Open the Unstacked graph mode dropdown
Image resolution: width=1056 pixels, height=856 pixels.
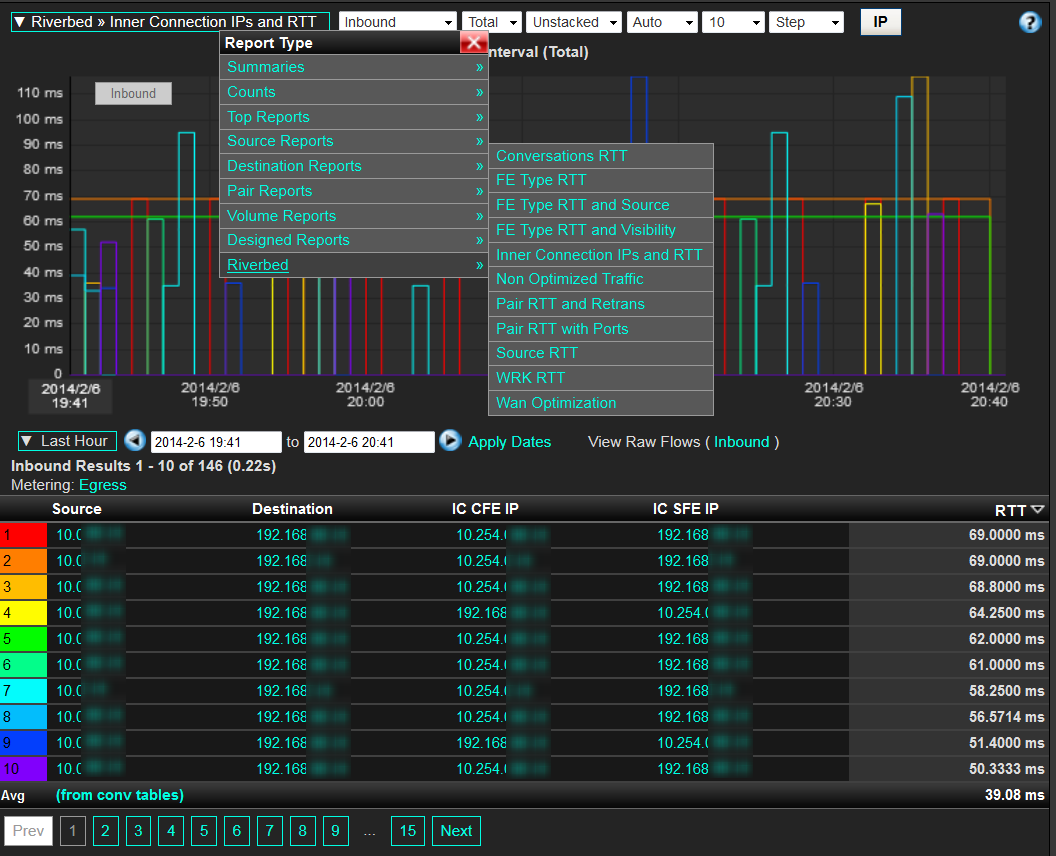[x=574, y=22]
